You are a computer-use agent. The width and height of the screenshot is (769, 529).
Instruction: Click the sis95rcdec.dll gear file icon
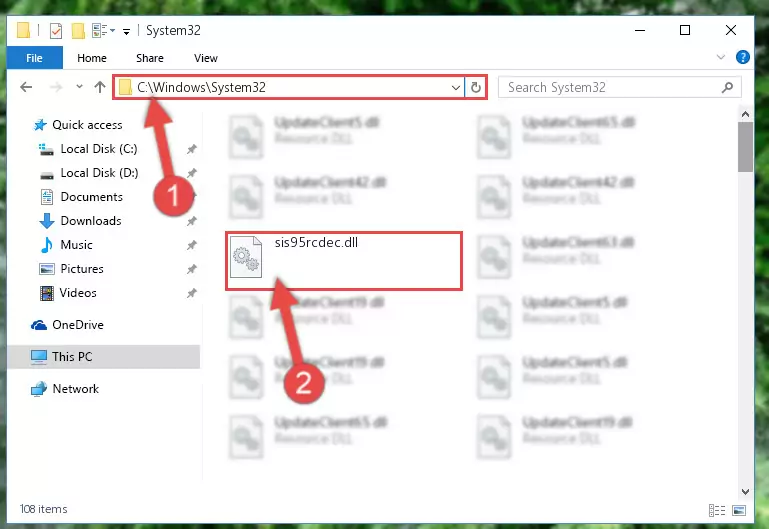tap(246, 257)
